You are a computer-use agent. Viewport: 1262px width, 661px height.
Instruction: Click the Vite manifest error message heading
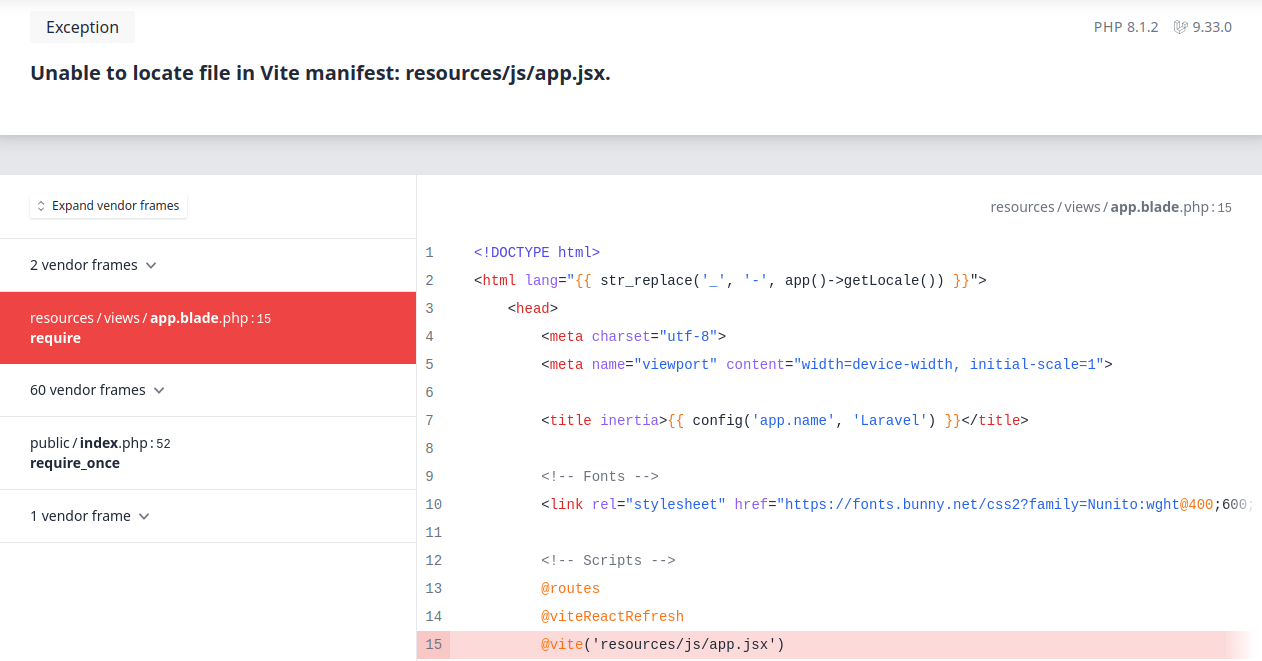click(320, 72)
